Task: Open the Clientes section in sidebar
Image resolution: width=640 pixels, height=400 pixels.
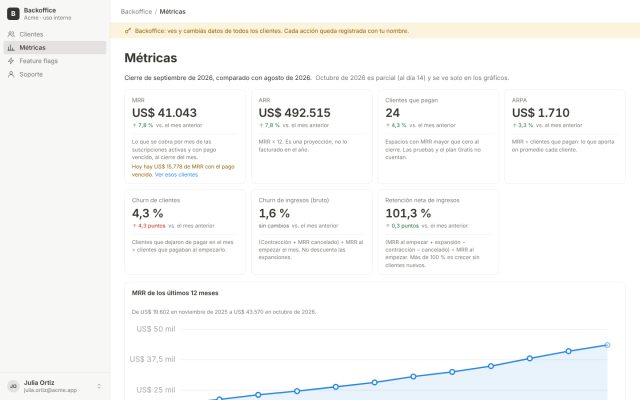Action: click(x=55, y=34)
